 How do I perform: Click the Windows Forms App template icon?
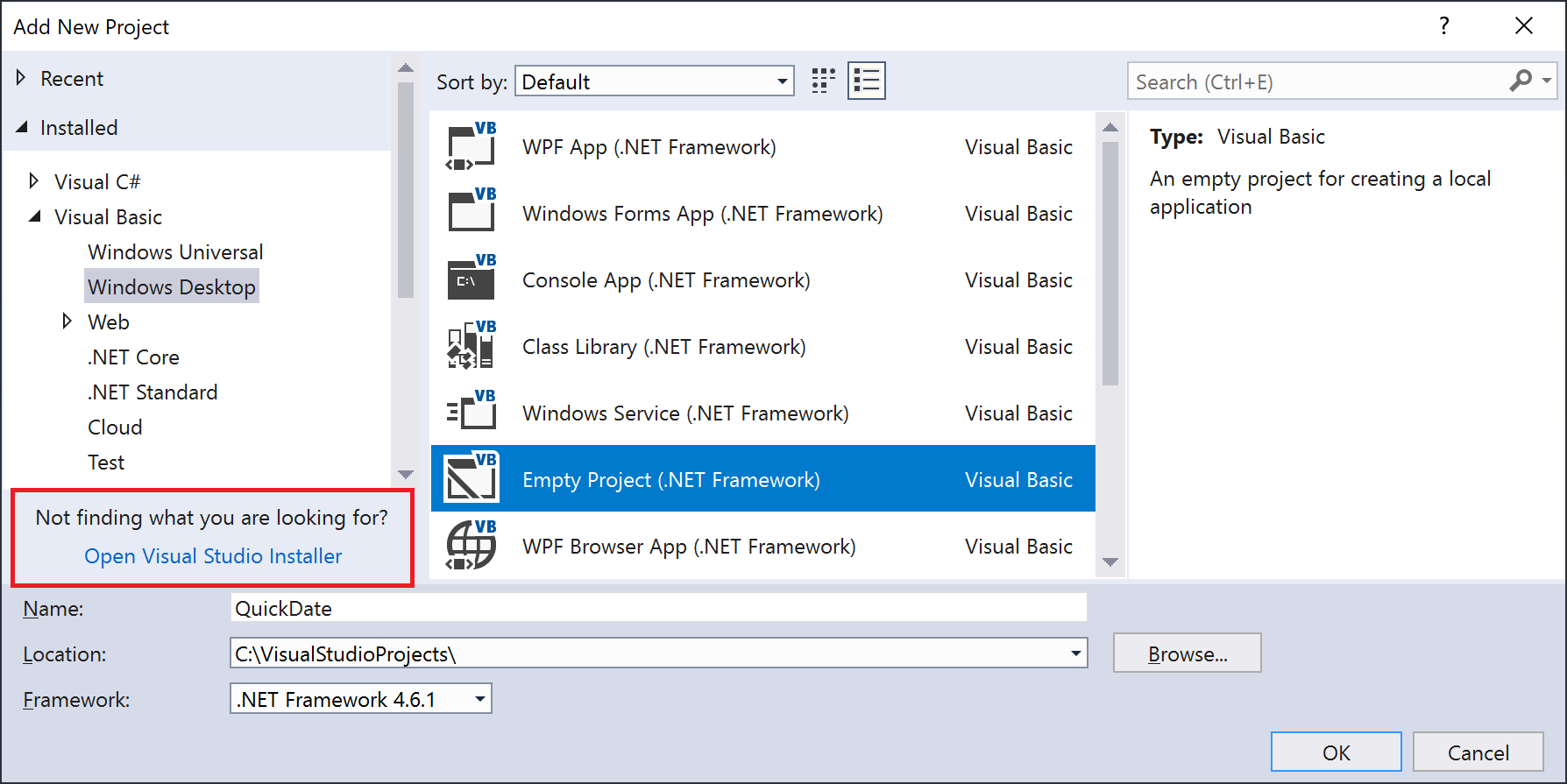pos(472,213)
